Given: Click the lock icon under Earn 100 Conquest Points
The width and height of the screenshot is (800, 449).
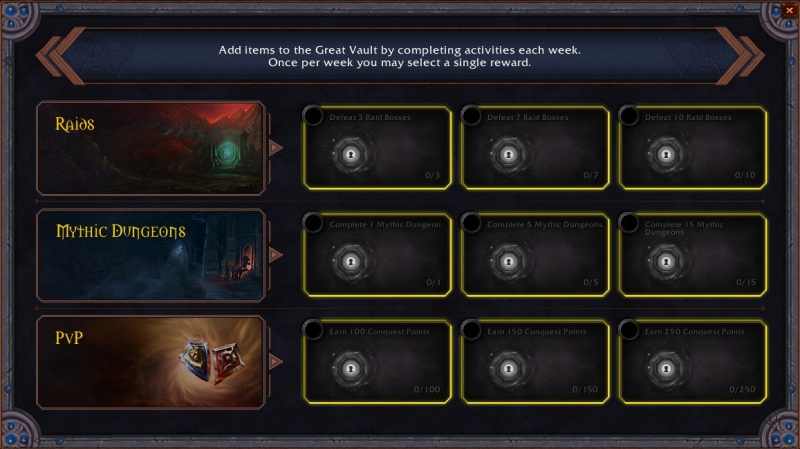Looking at the screenshot, I should point(351,368).
